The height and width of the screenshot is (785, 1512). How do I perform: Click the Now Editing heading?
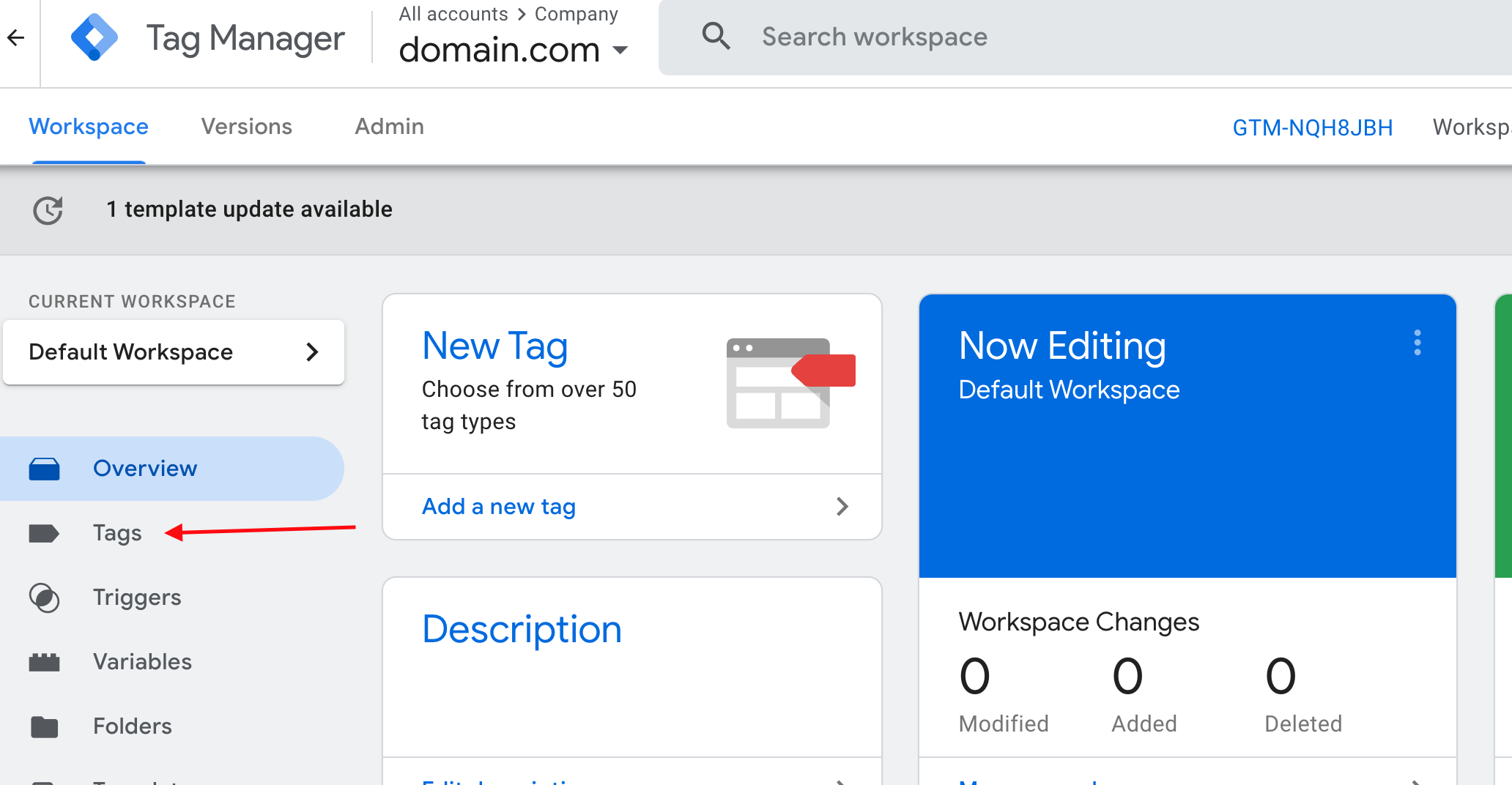1062,346
